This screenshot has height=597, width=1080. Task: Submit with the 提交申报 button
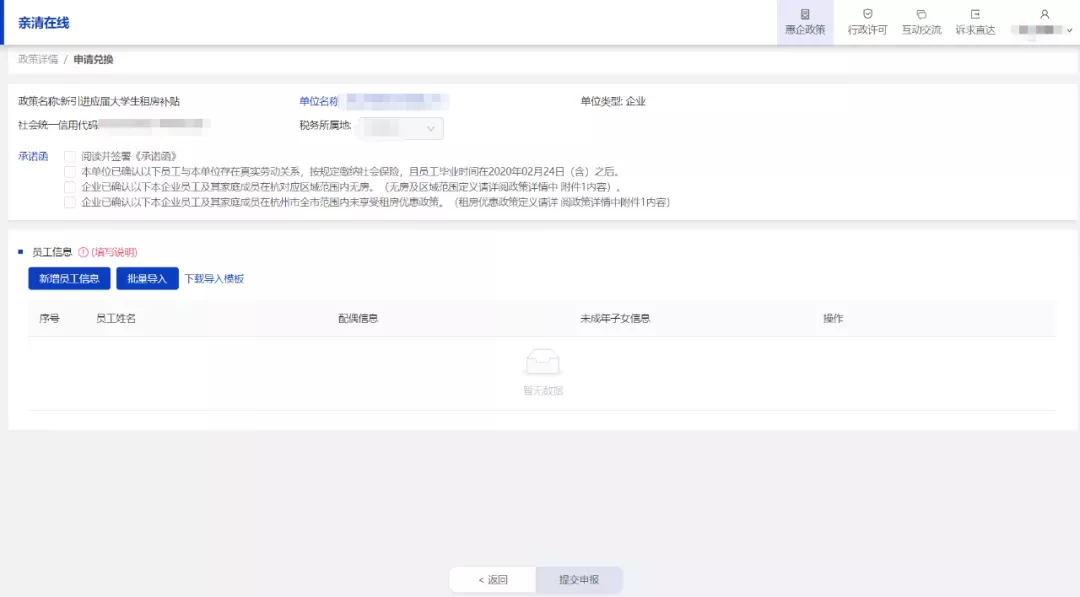coord(578,579)
